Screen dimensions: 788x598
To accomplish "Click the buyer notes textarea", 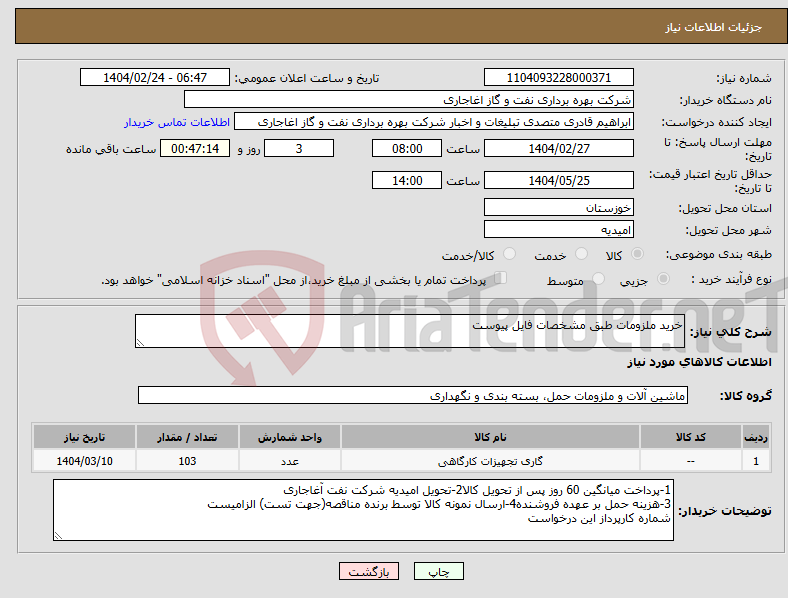I will click(x=363, y=510).
